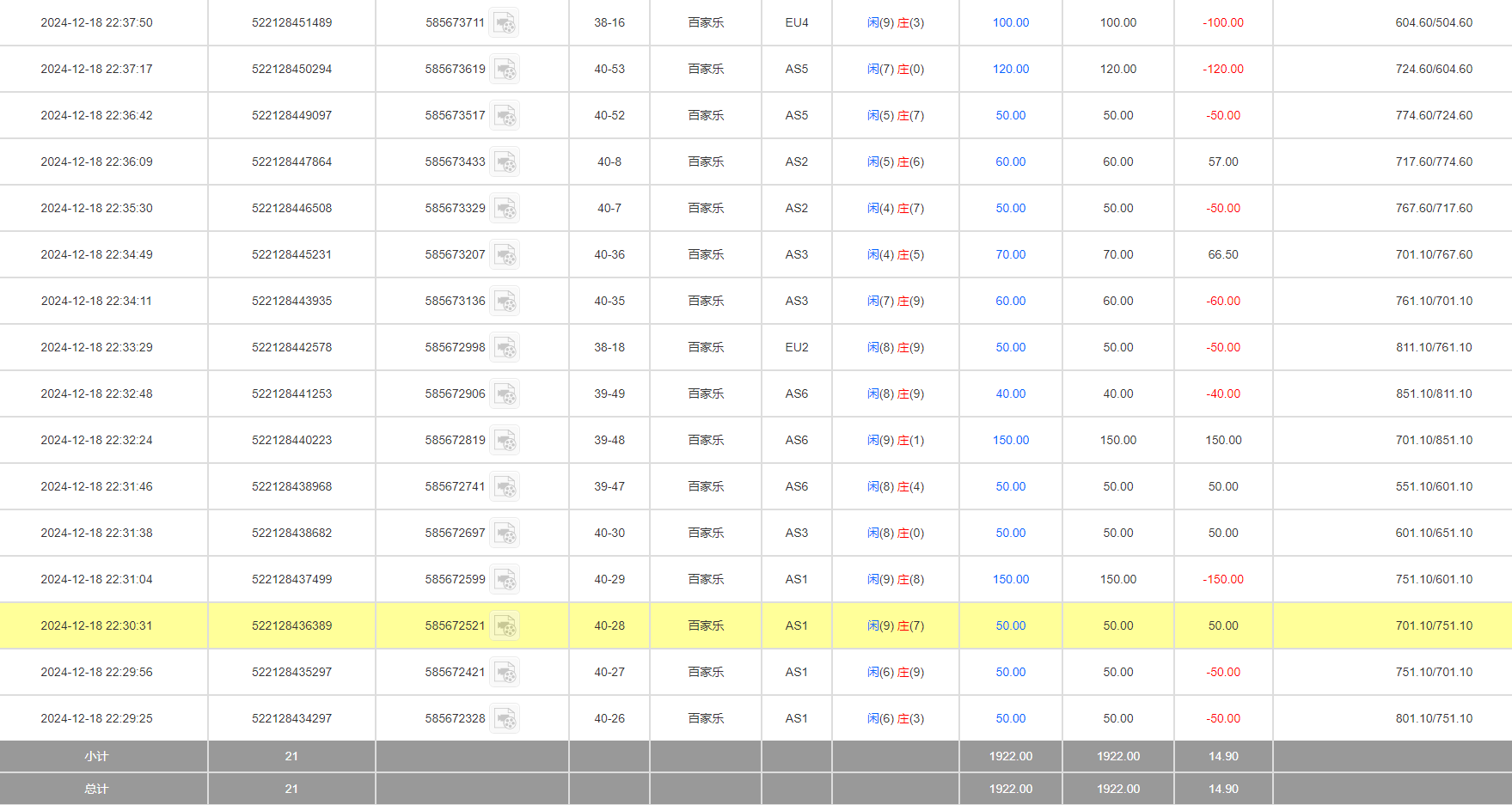The image size is (1512, 805).
Task: Click video icon for round 585672328
Action: 505,719
